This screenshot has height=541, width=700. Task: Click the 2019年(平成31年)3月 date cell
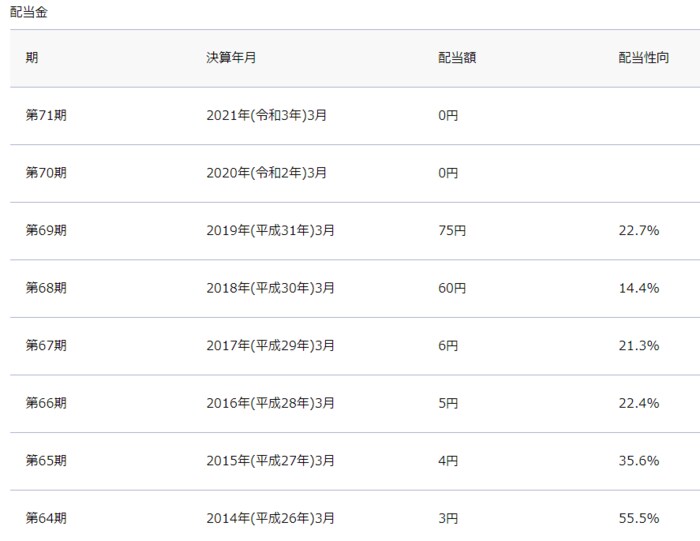coord(270,231)
